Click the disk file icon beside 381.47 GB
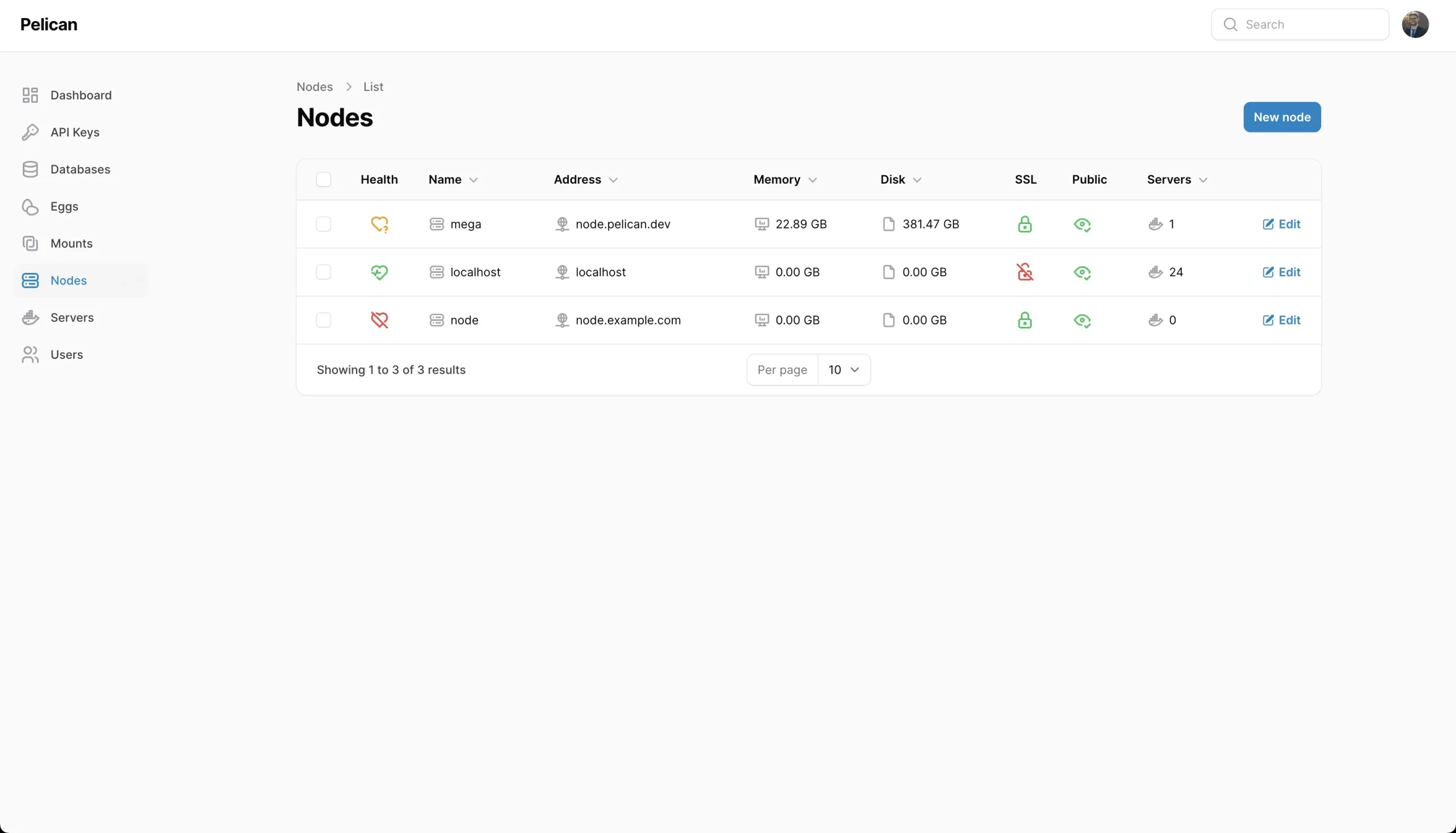This screenshot has width=1456, height=833. point(888,224)
